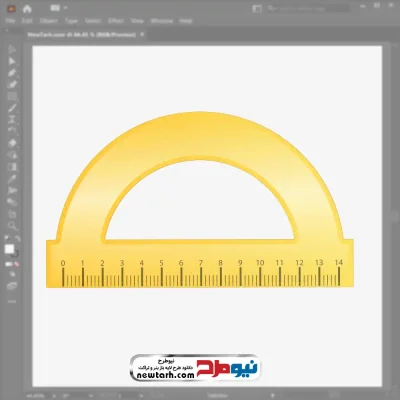Screen dimensions: 400x400
Task: Select the Pen tool
Action: click(12, 73)
